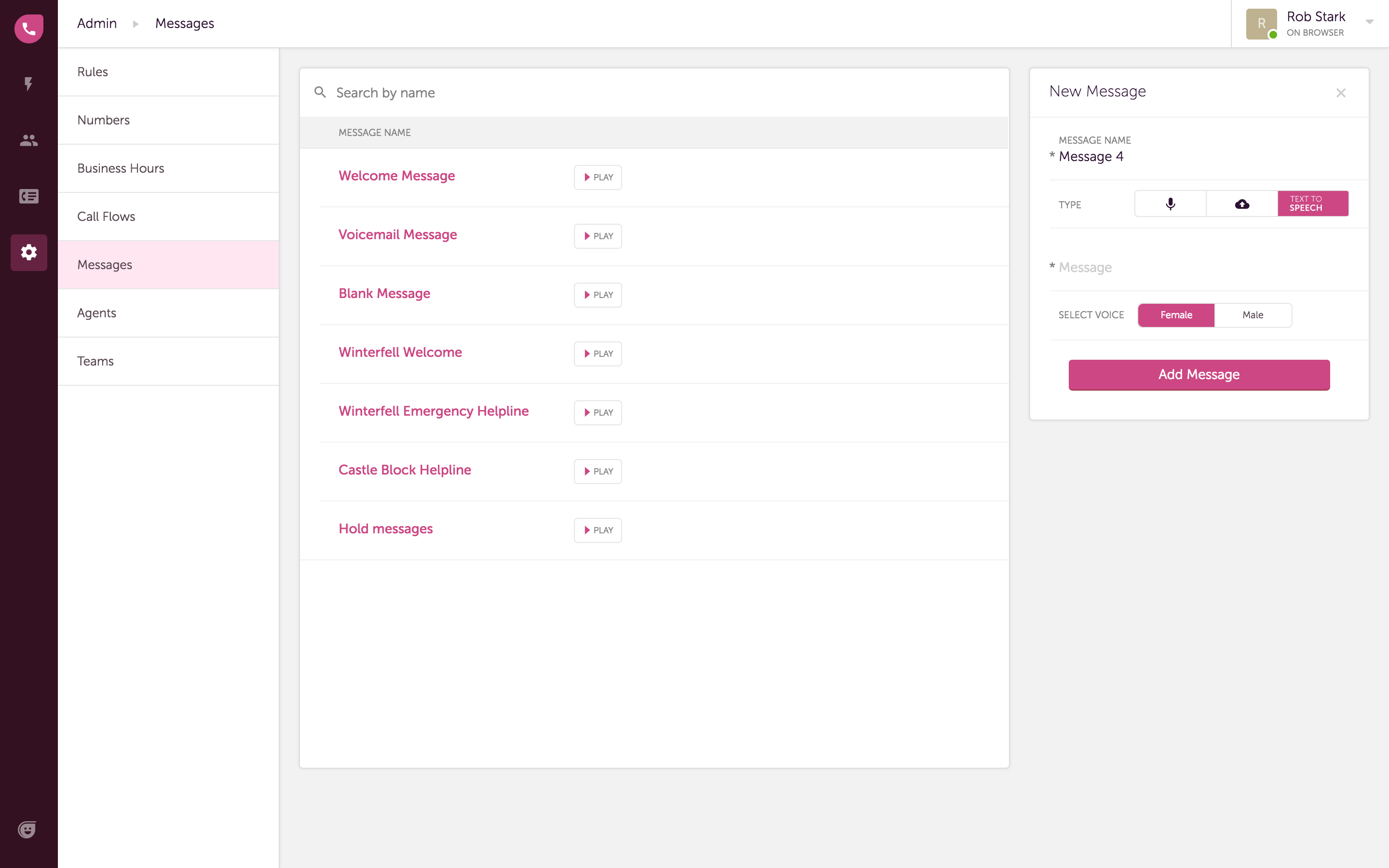This screenshot has height=868, width=1389.
Task: Choose the Male voice option
Action: pos(1253,315)
